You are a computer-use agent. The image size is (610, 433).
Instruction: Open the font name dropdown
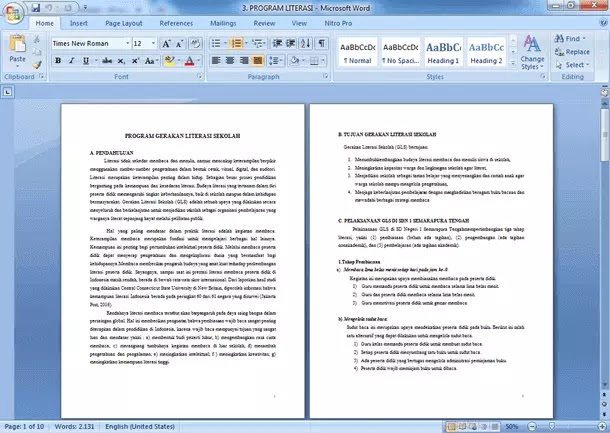(x=128, y=44)
